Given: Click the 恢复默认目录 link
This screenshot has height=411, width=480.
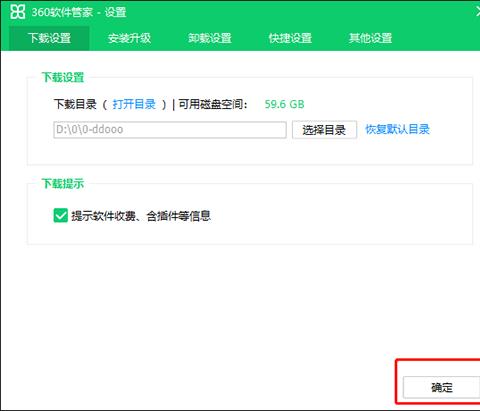Looking at the screenshot, I should 397,129.
